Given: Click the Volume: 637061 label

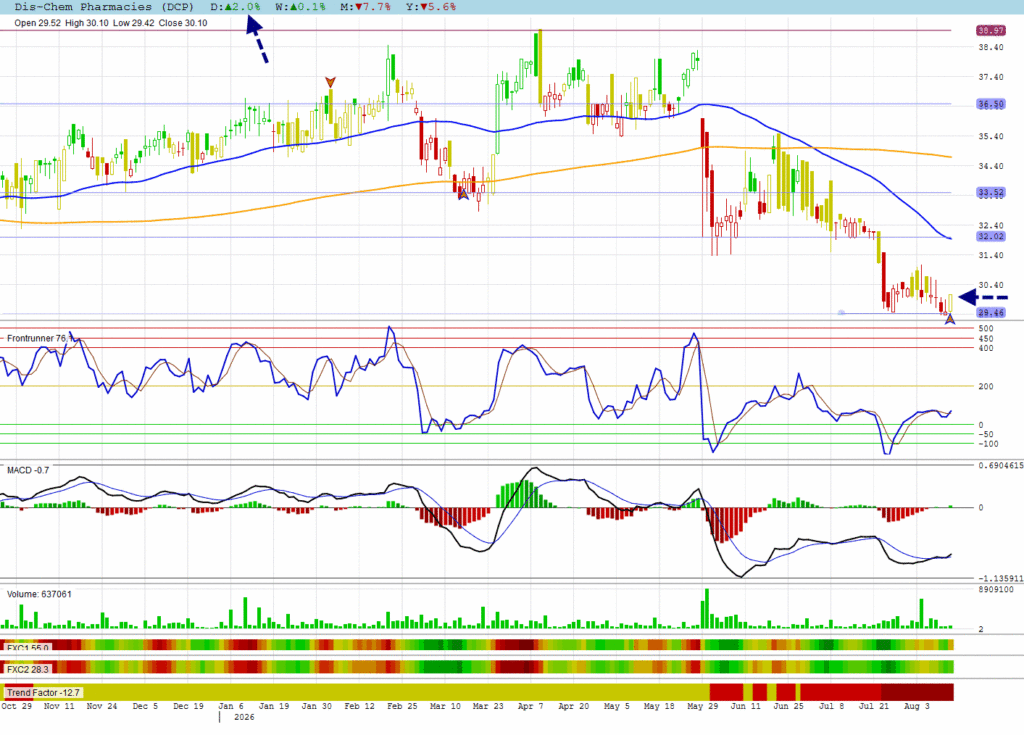Looking at the screenshot, I should (x=39, y=594).
